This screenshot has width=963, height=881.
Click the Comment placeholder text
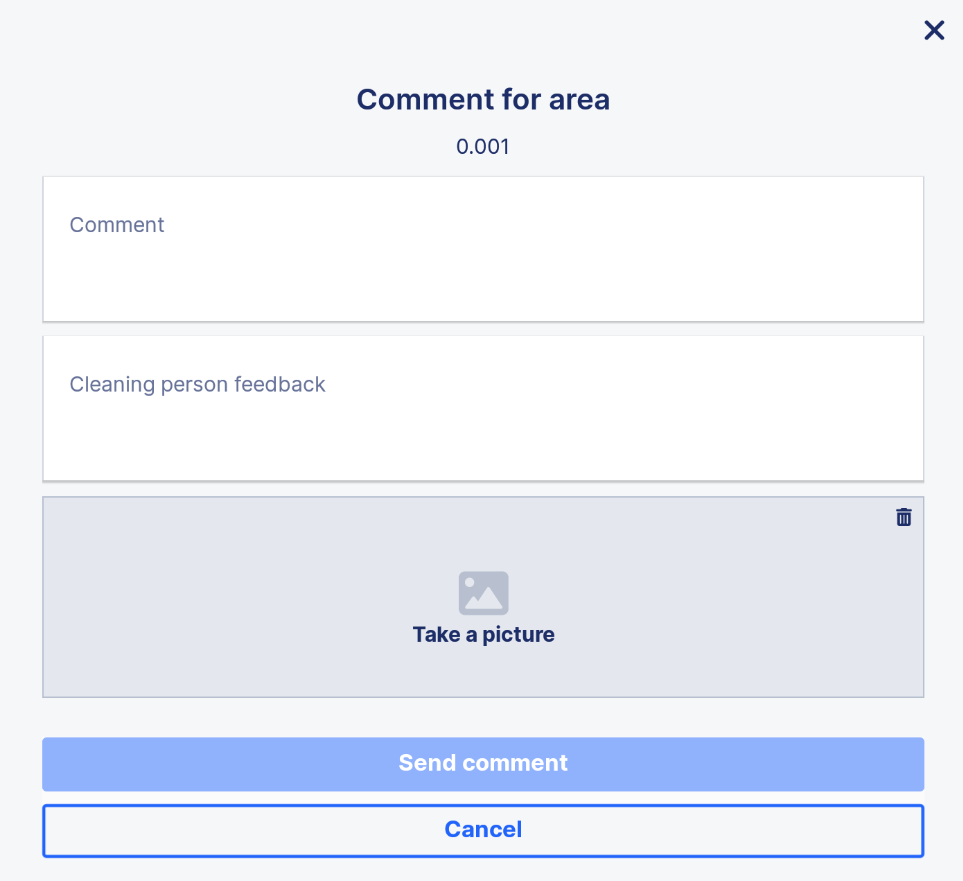tap(117, 225)
